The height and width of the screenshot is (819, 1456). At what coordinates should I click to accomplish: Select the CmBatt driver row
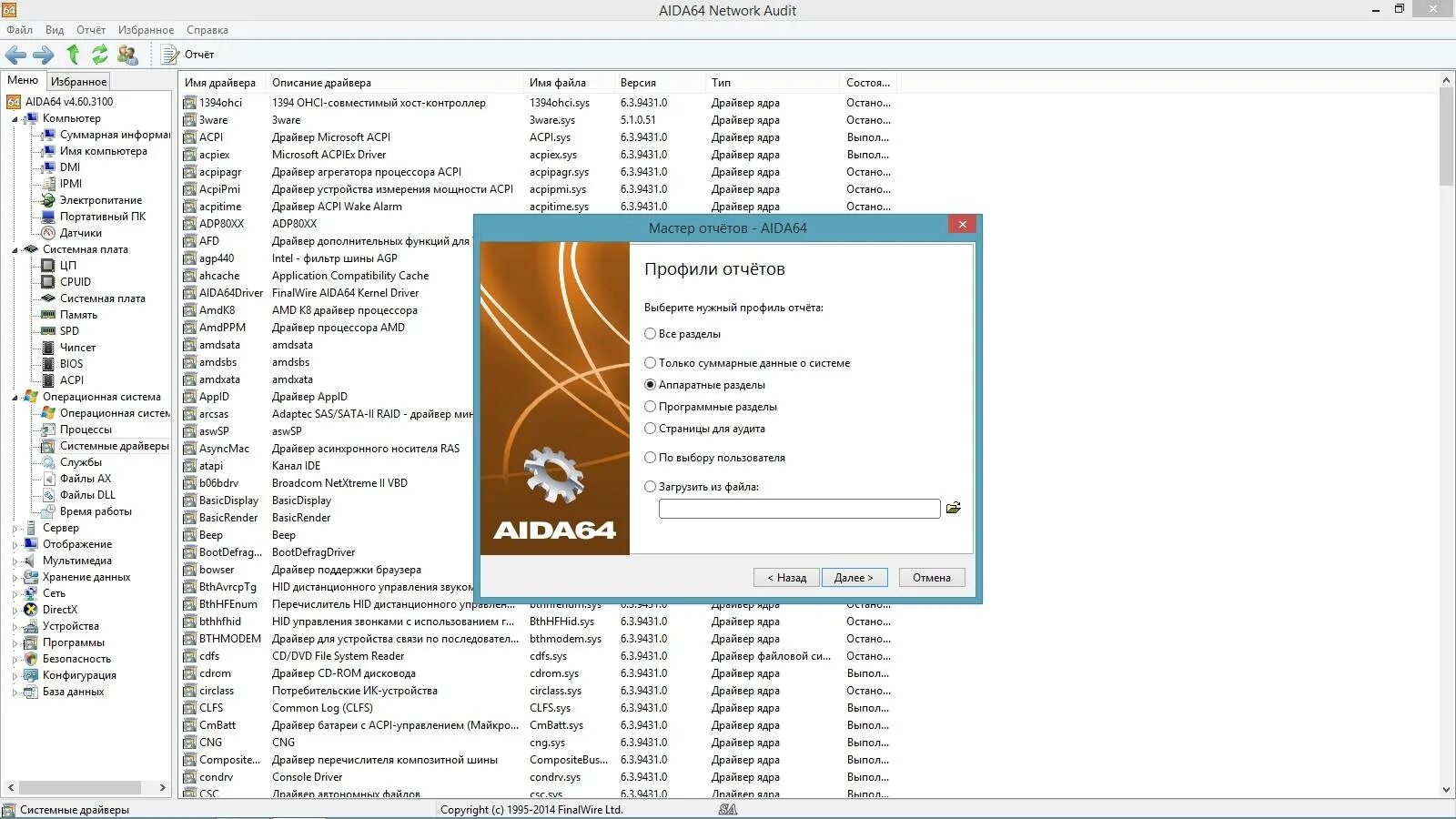[537, 725]
